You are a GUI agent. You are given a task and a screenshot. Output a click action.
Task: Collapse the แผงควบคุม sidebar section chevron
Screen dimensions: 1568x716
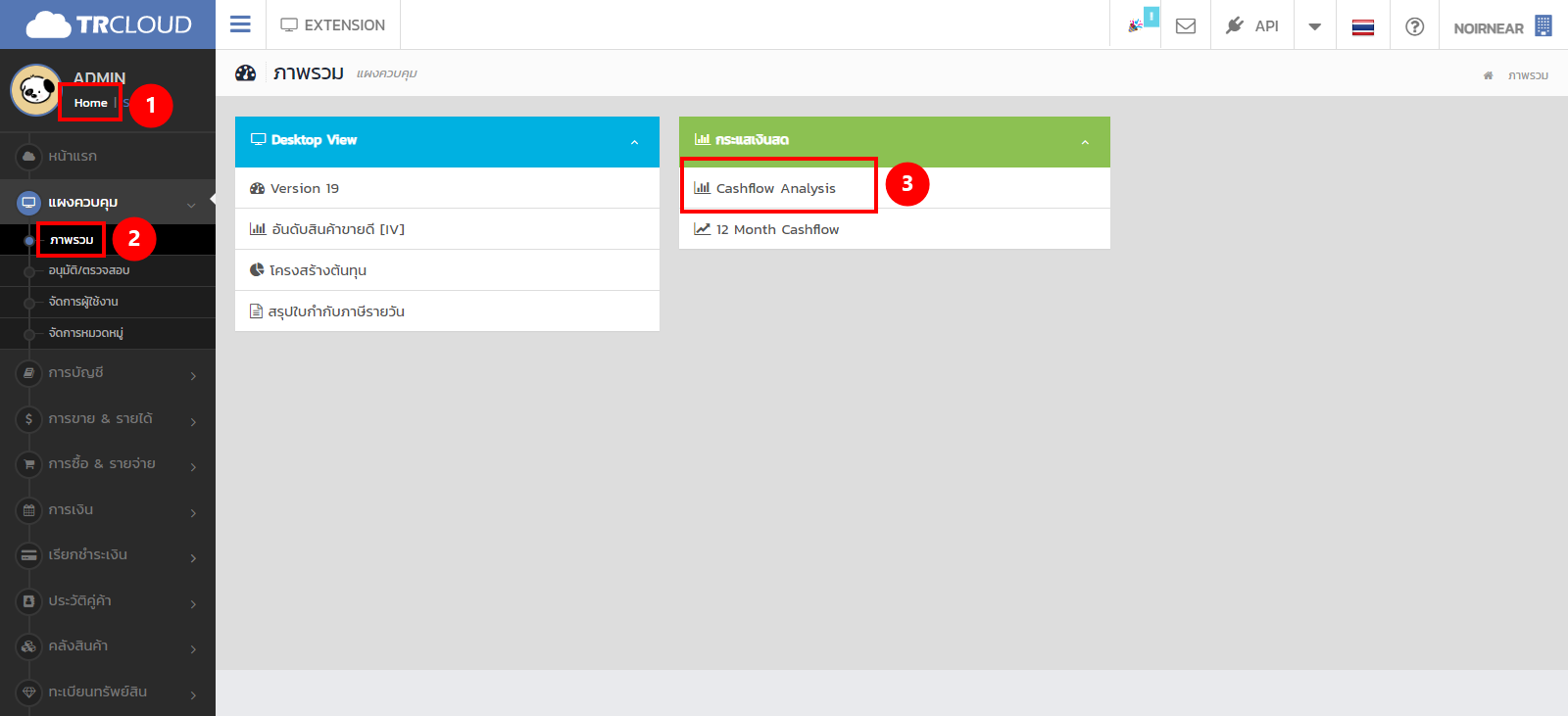tap(191, 205)
